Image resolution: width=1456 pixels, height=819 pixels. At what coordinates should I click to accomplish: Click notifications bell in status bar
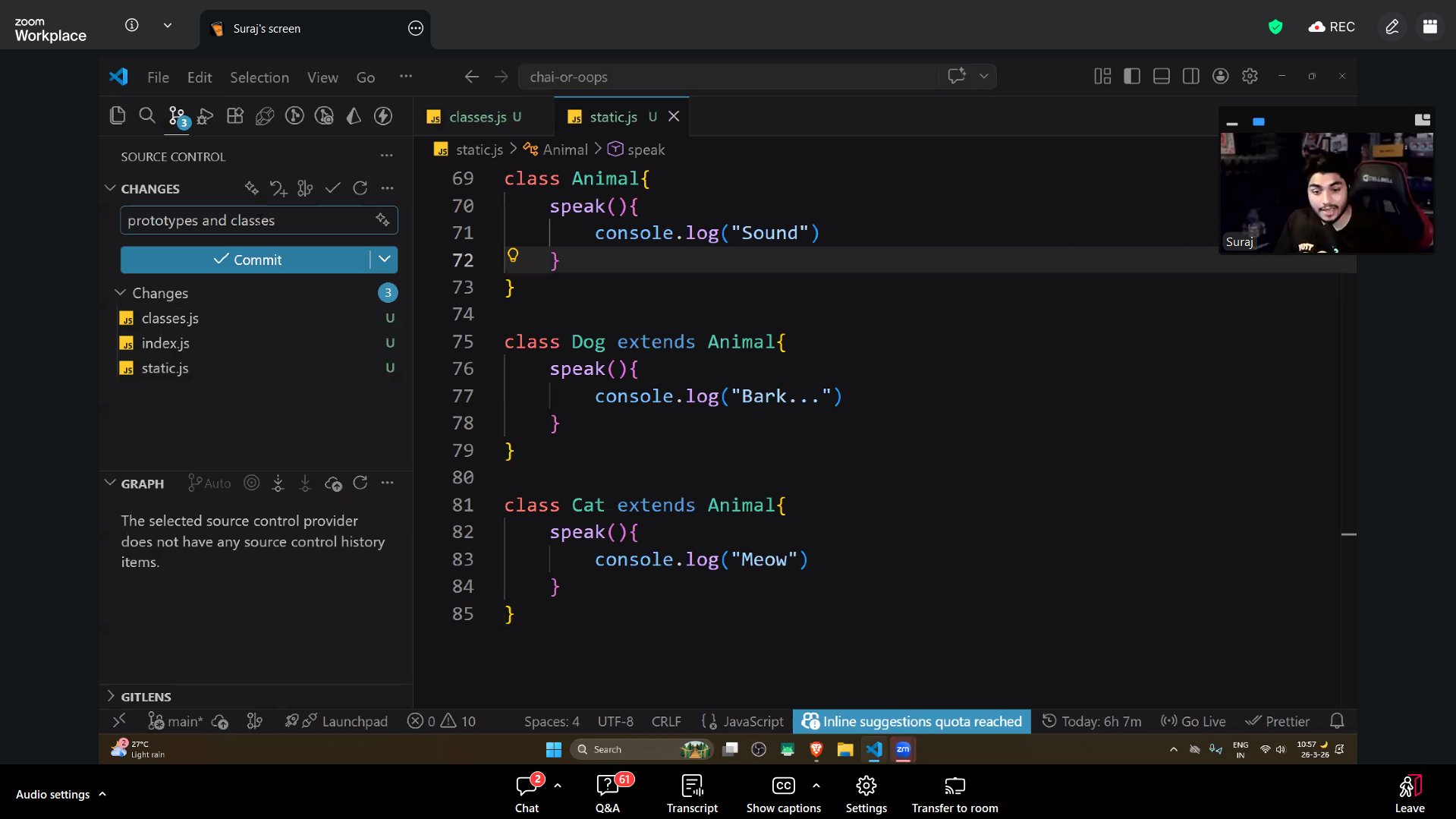coord(1337,721)
